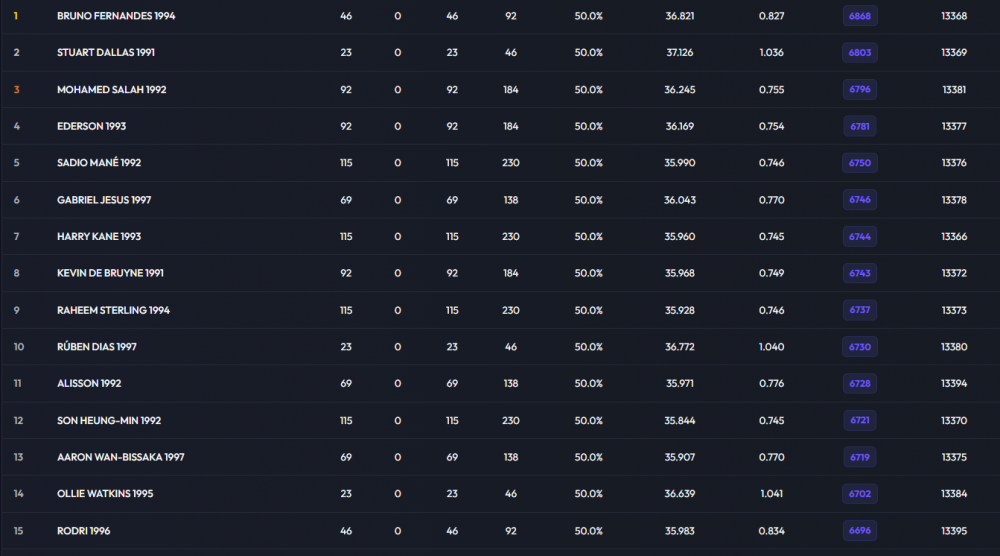Select Ollie Watkins 1995 name
Image resolution: width=1000 pixels, height=556 pixels.
coord(105,494)
